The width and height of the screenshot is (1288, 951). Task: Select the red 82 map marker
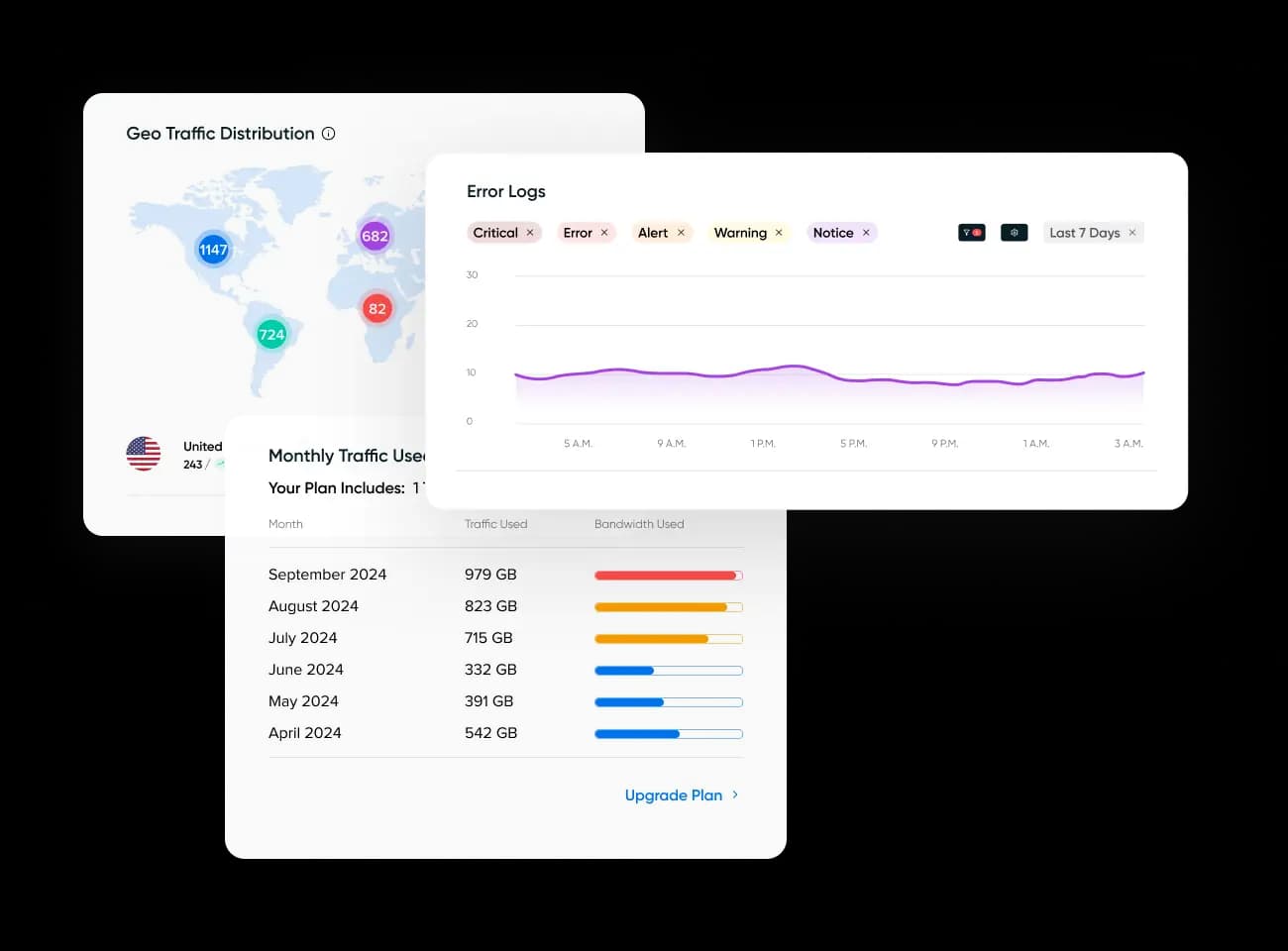coord(376,309)
